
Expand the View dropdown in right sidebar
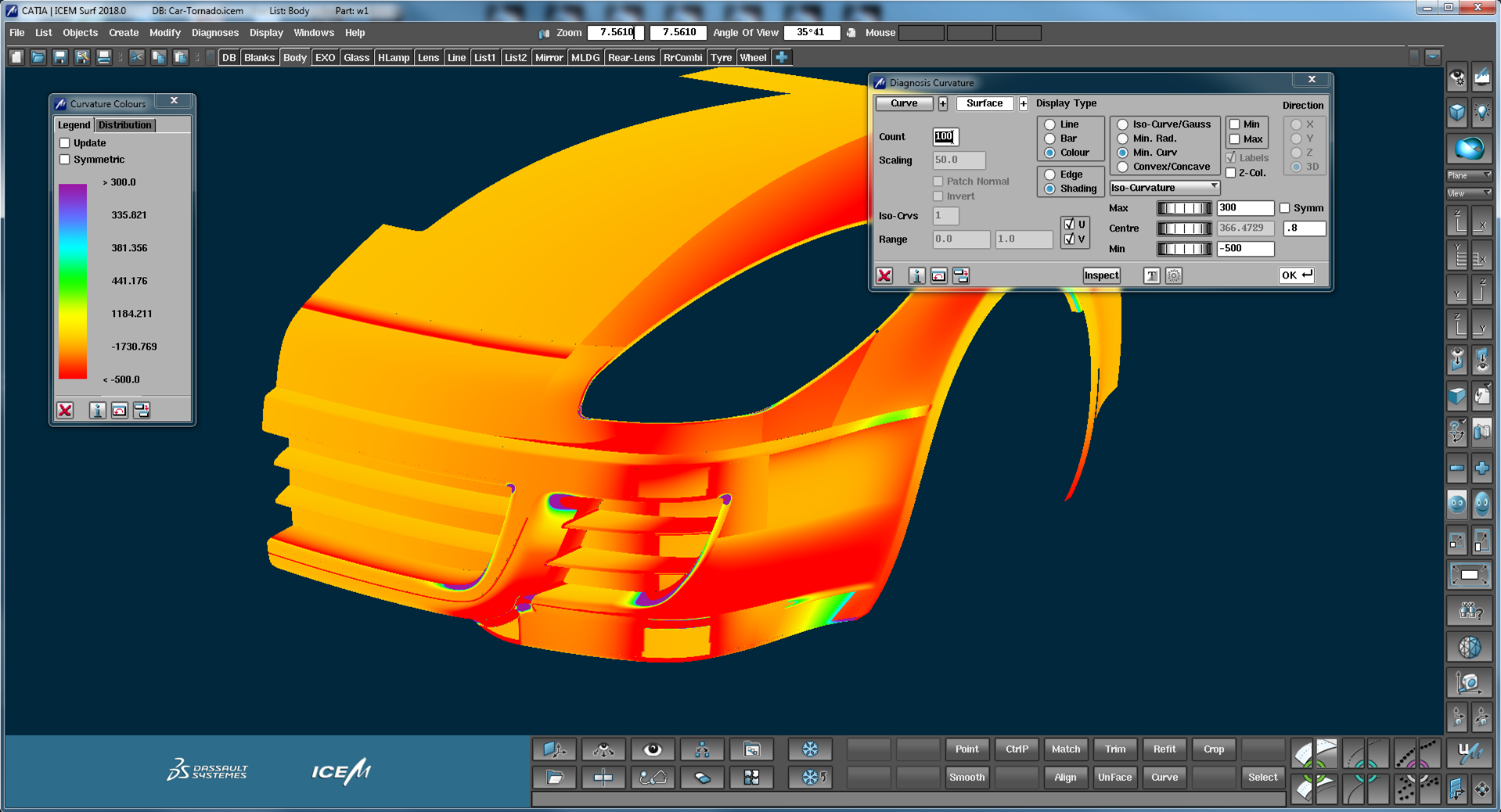click(1469, 193)
